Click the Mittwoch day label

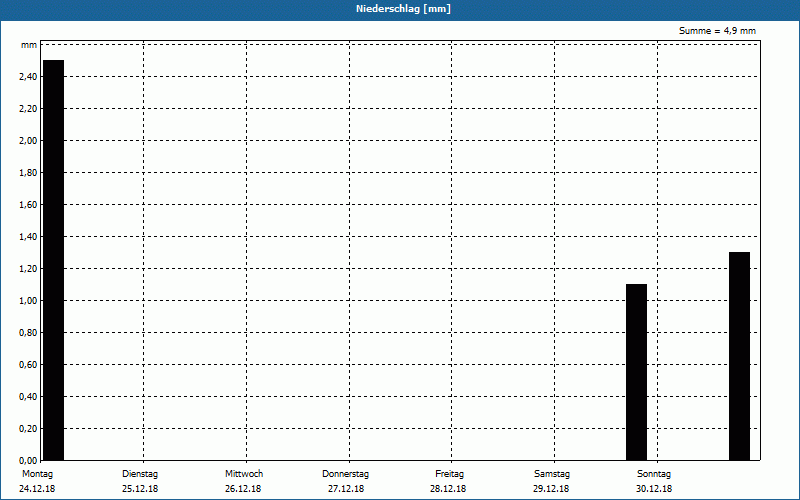tap(244, 474)
